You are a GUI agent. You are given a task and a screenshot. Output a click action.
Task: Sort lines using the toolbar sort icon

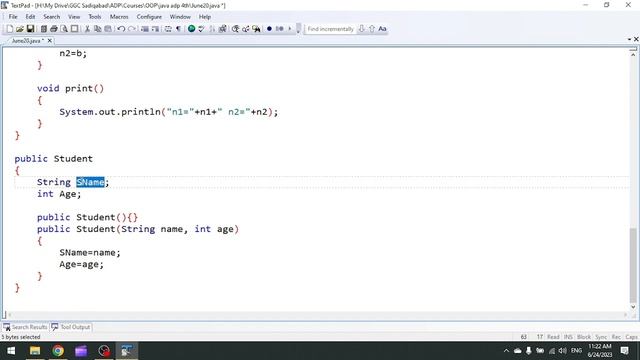(x=212, y=29)
